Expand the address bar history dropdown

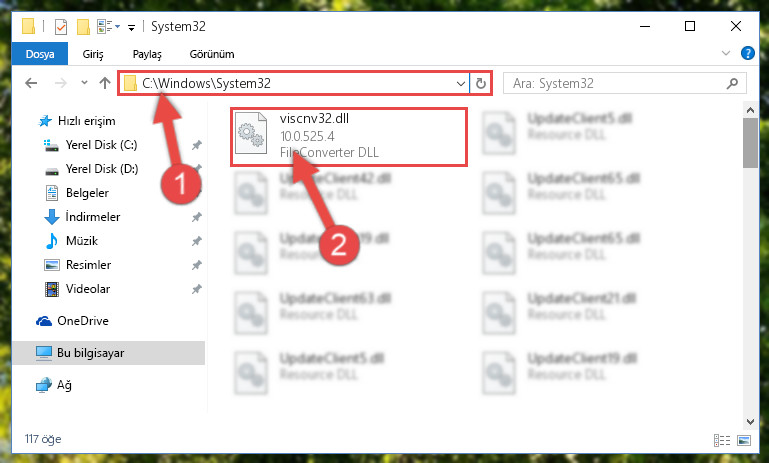[x=461, y=83]
